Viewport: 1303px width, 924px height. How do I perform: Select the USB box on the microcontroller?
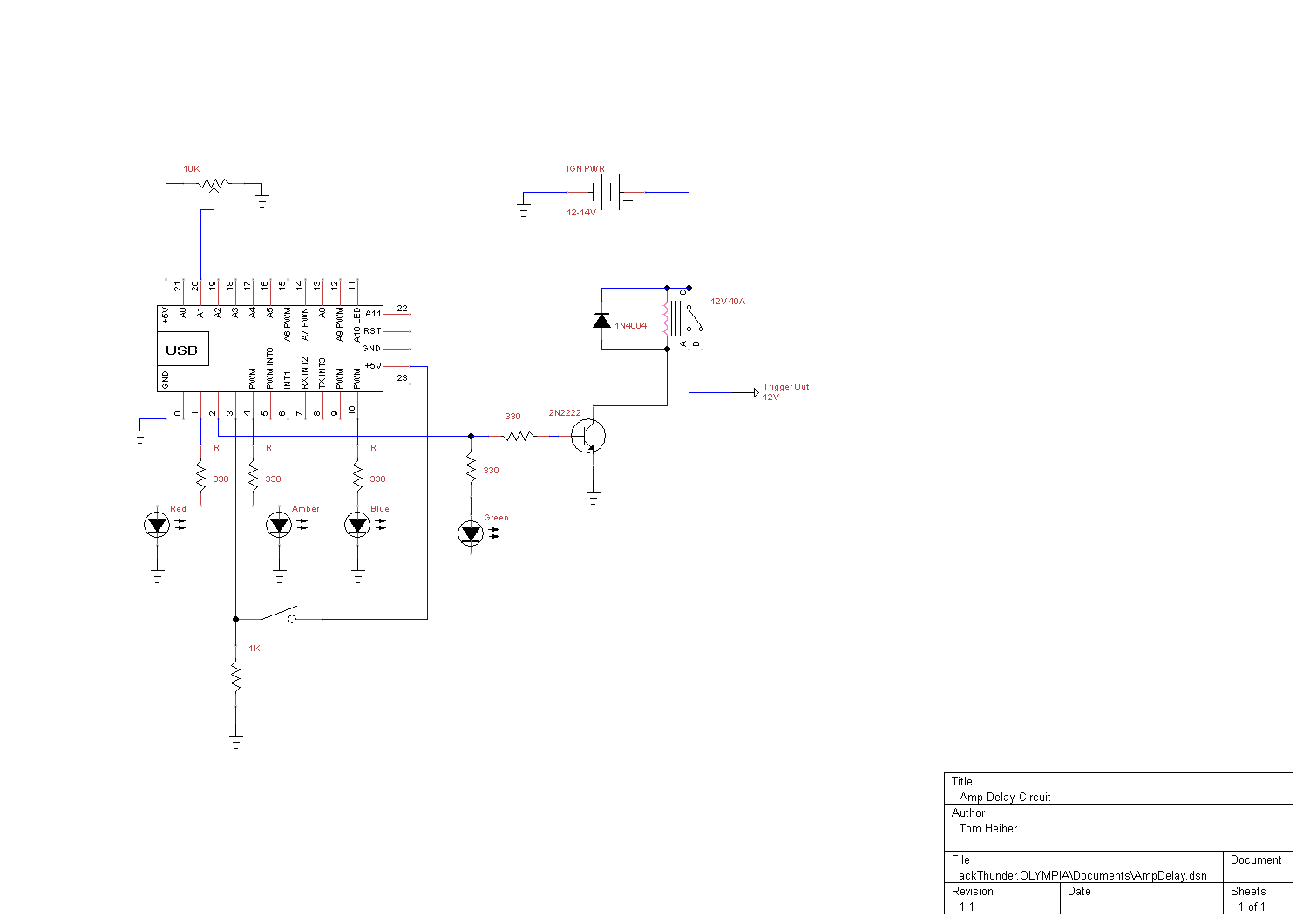click(x=183, y=350)
